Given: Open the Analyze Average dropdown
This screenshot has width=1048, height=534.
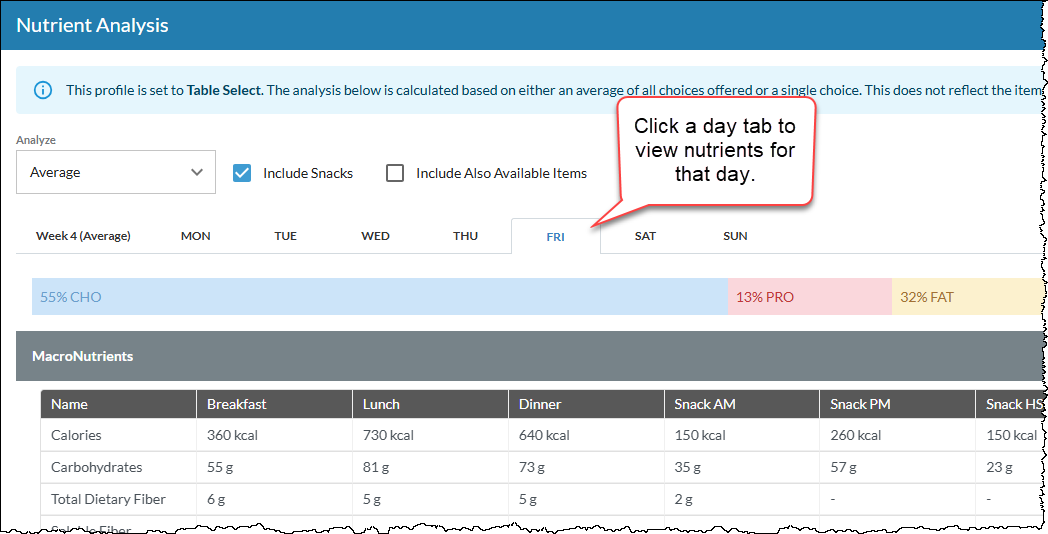Looking at the screenshot, I should [116, 172].
